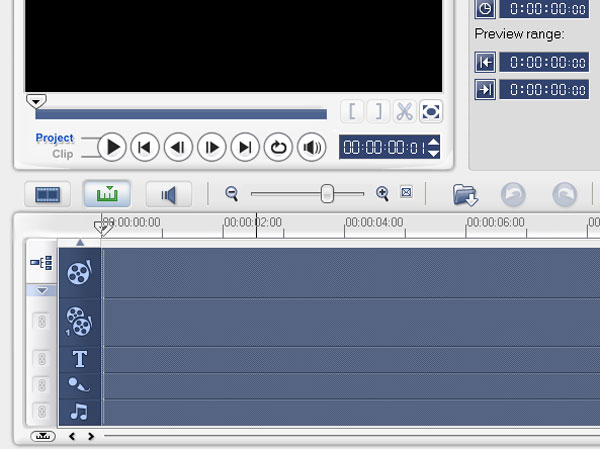Click the duration clock icon

coord(485,8)
